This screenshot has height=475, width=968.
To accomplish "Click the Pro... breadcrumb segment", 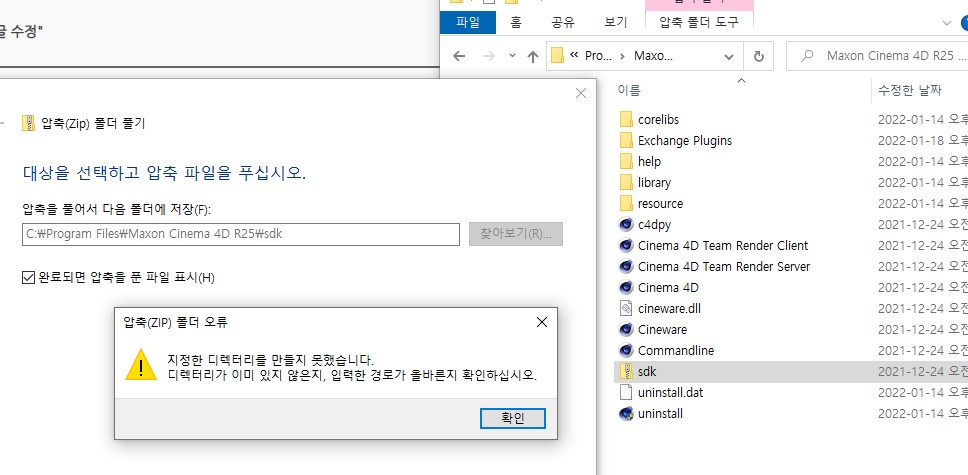I will [x=598, y=56].
